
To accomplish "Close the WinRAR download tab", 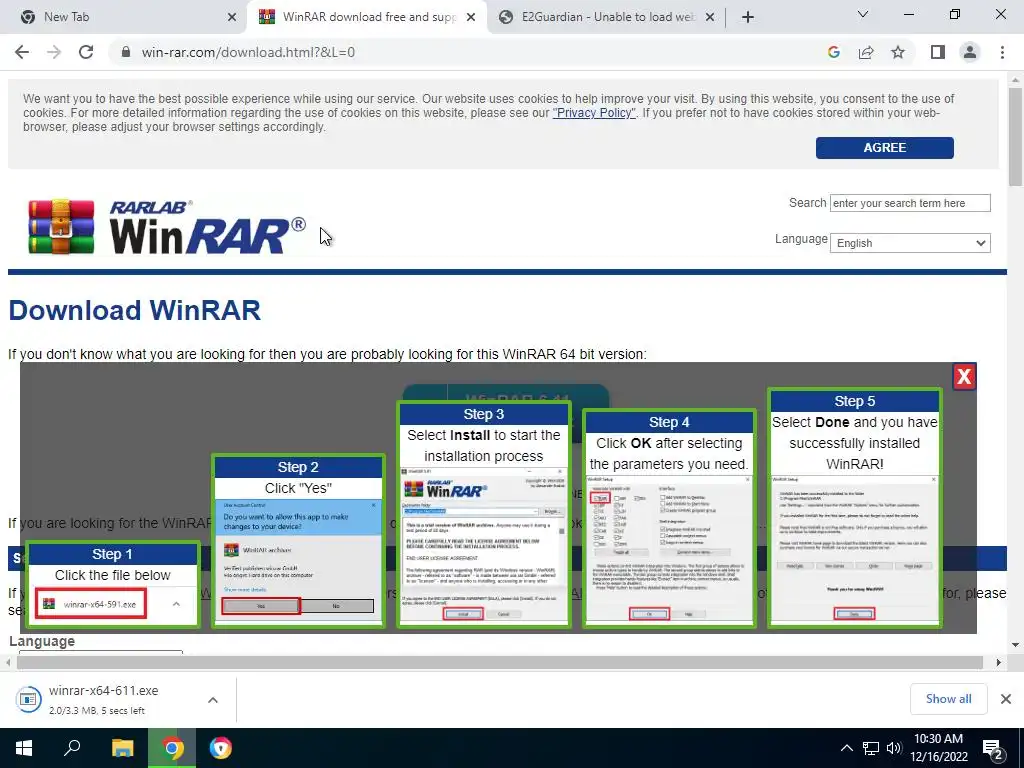I will pos(471,18).
